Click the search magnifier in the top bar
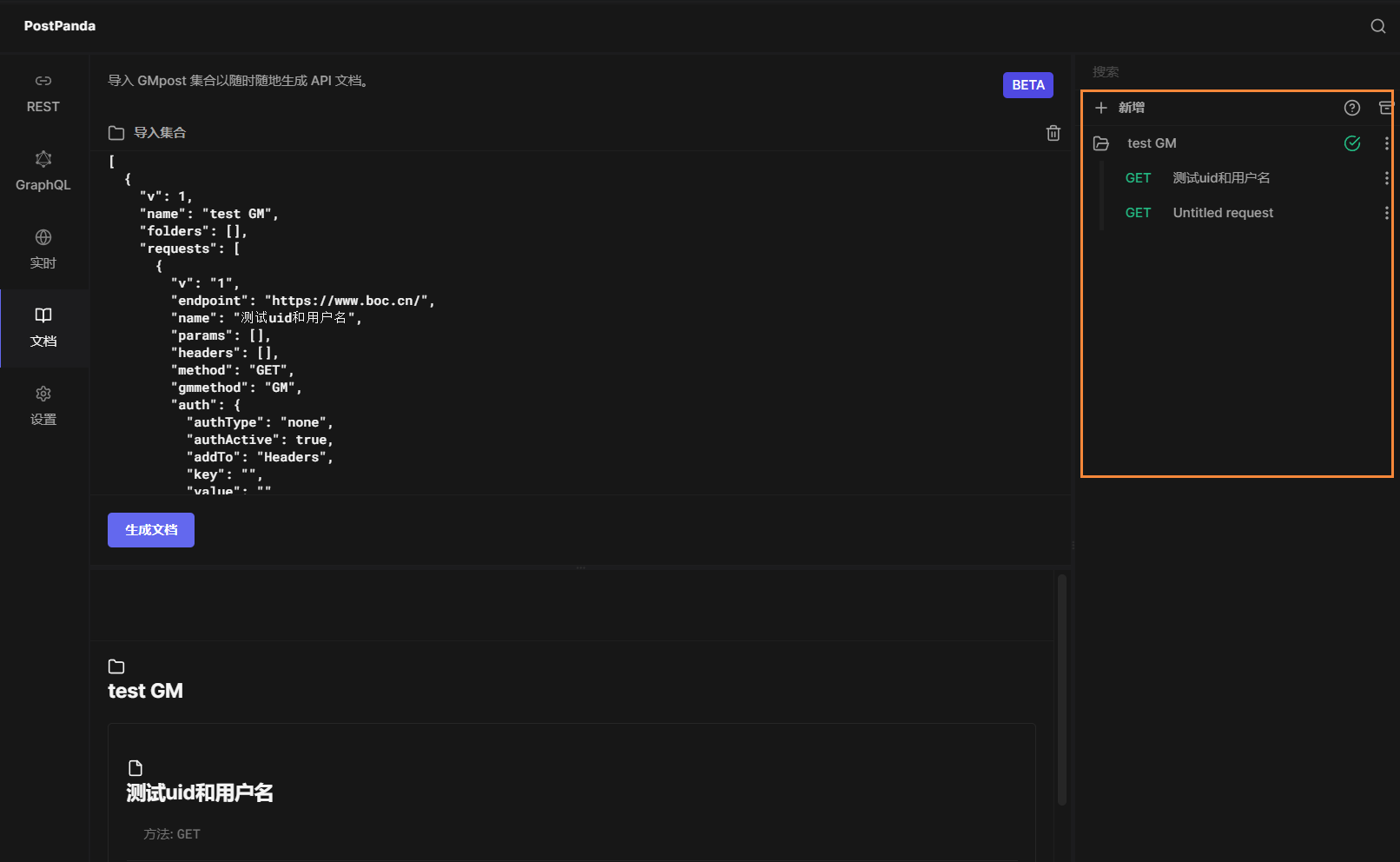 [x=1377, y=26]
